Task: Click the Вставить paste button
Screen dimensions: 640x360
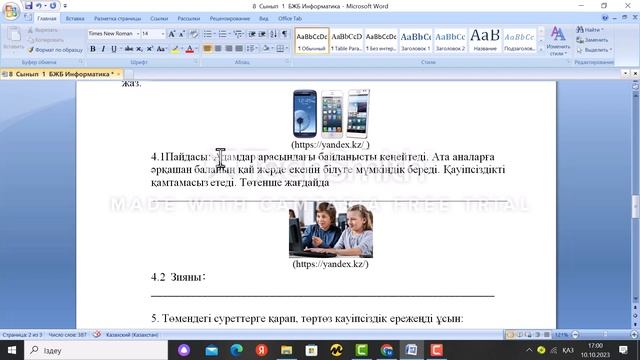Action: pyautogui.click(x=13, y=39)
